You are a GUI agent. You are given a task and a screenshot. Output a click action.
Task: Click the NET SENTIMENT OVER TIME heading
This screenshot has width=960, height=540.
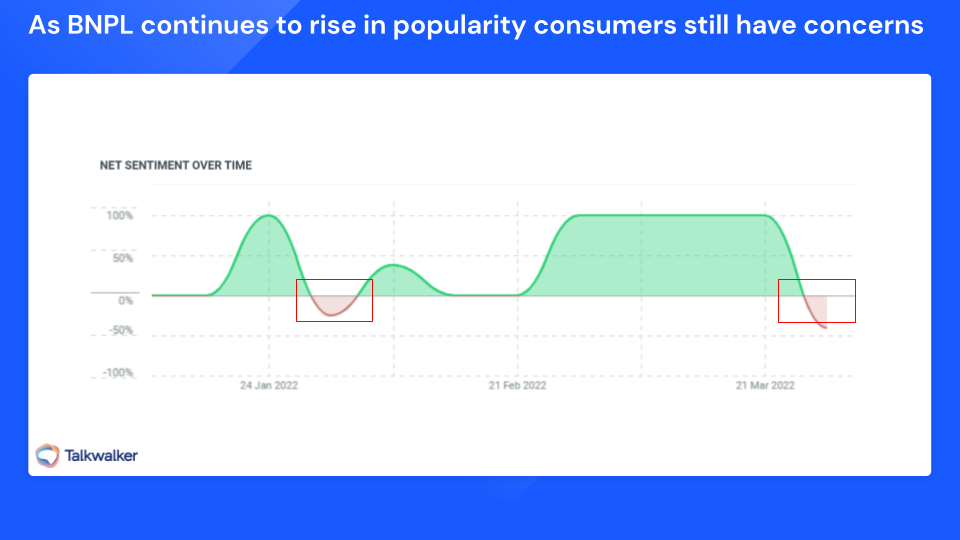[176, 165]
